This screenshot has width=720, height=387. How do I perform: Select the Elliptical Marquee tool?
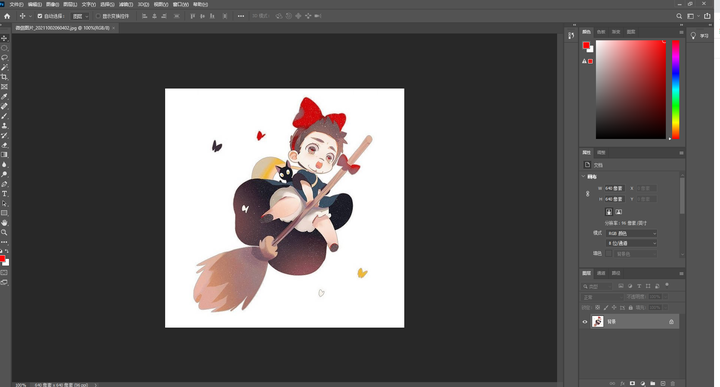pyautogui.click(x=4, y=48)
